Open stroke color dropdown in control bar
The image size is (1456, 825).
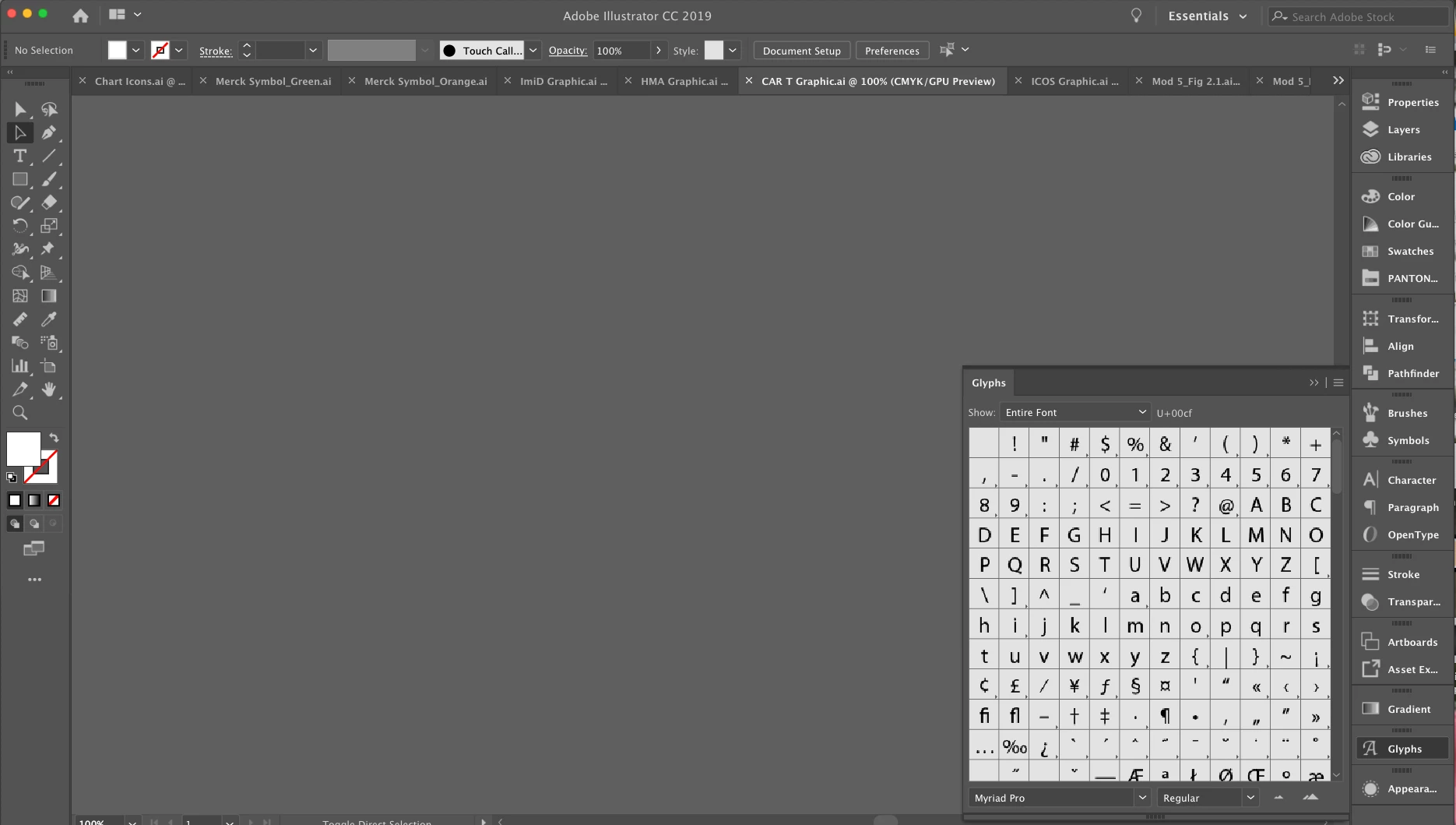pos(179,50)
